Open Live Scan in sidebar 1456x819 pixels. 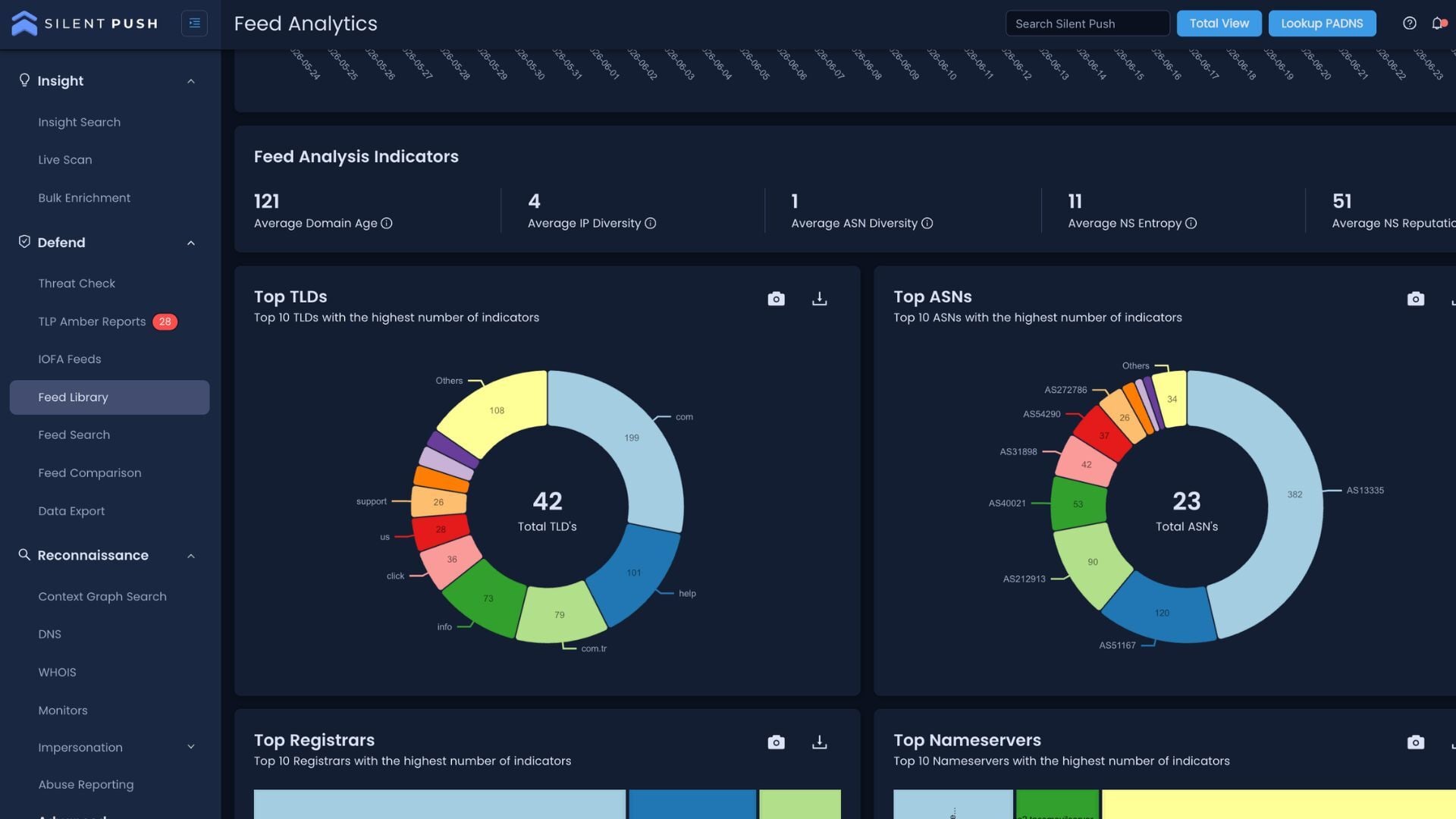[x=65, y=160]
